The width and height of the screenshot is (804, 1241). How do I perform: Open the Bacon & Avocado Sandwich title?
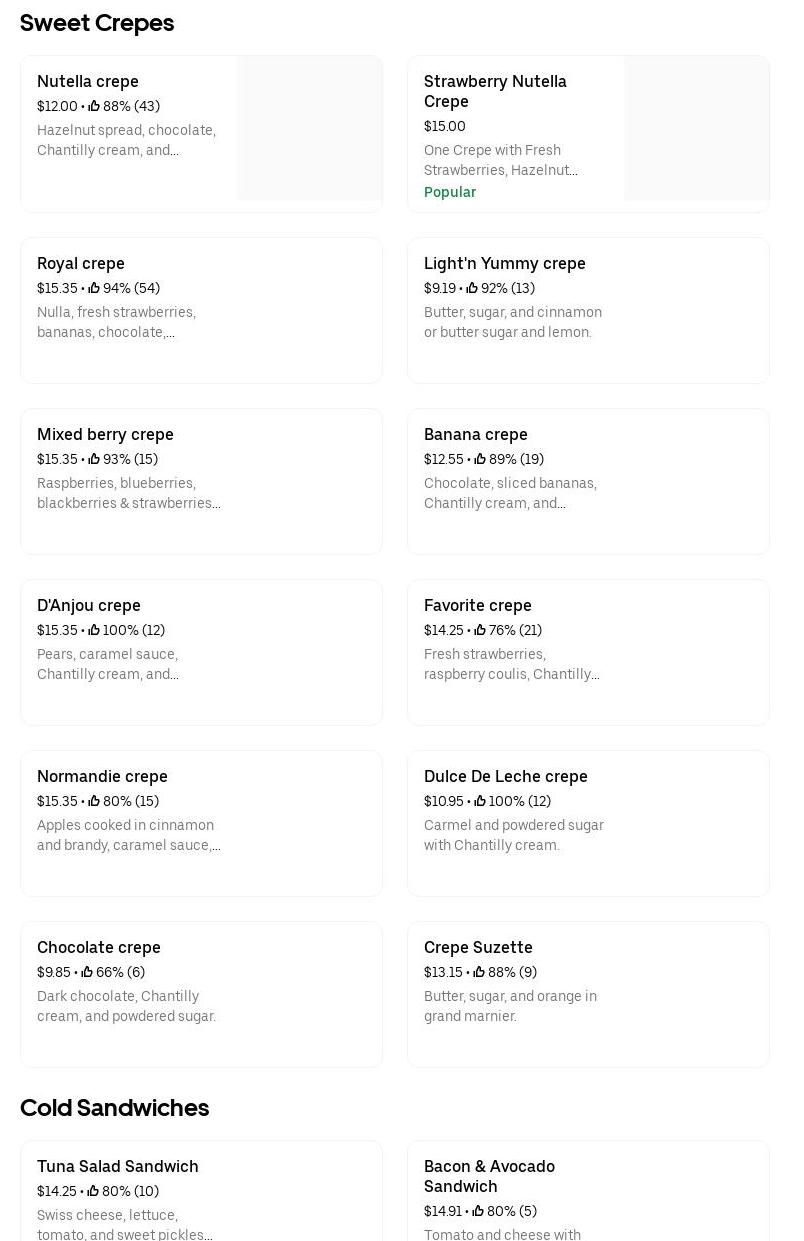click(489, 1176)
